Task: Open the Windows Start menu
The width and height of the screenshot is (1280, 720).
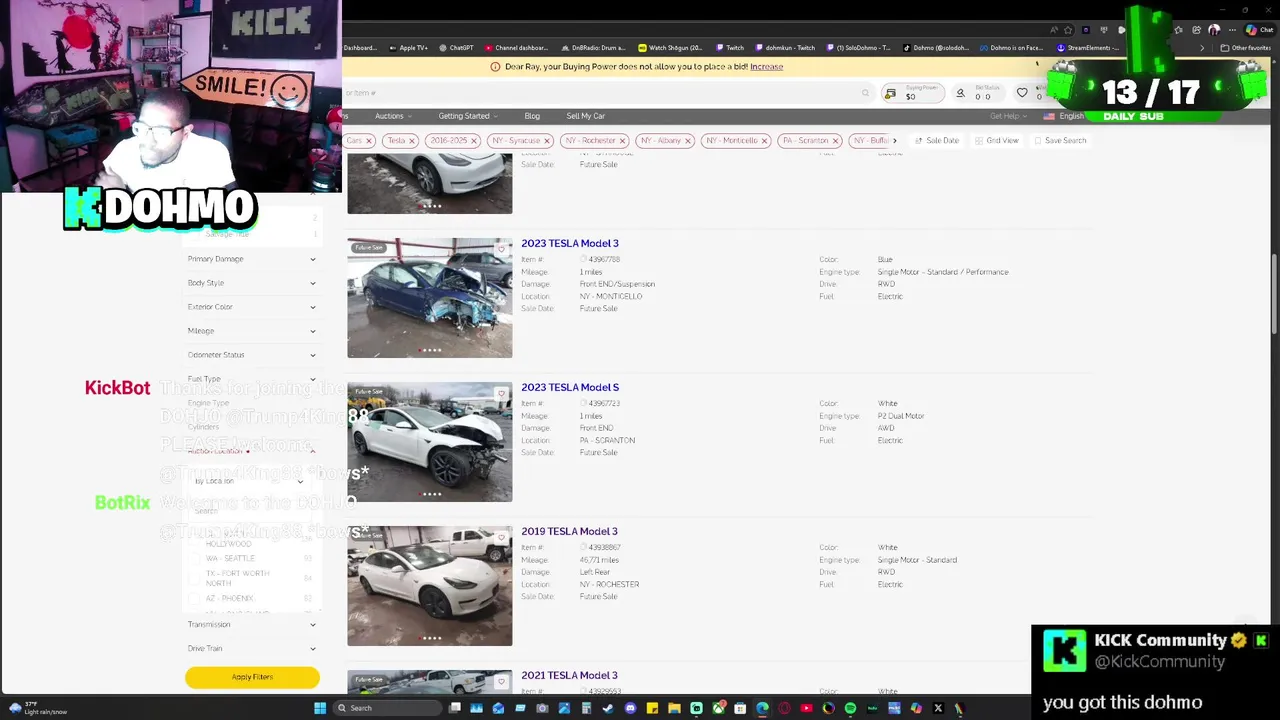Action: [x=320, y=708]
